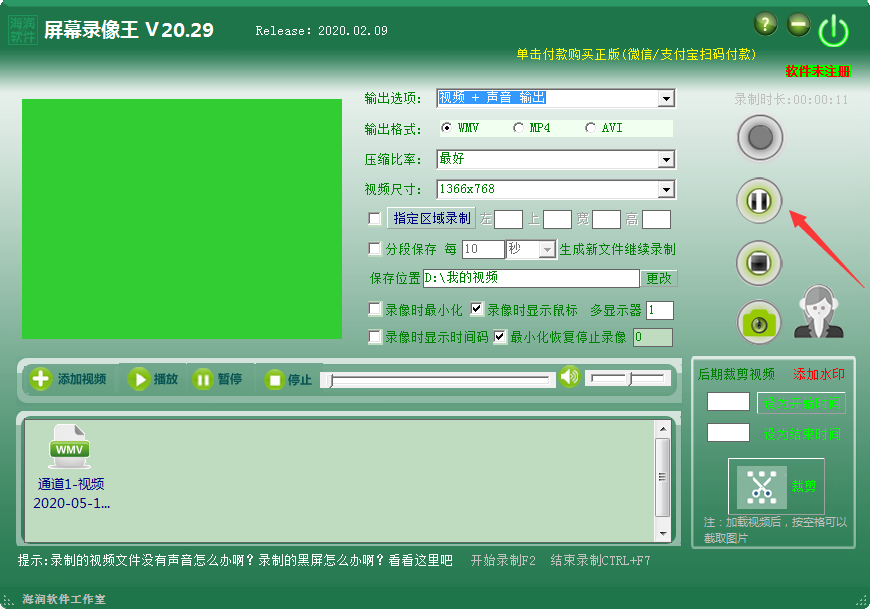
Task: Click the 更改 button to change save location
Action: click(659, 279)
